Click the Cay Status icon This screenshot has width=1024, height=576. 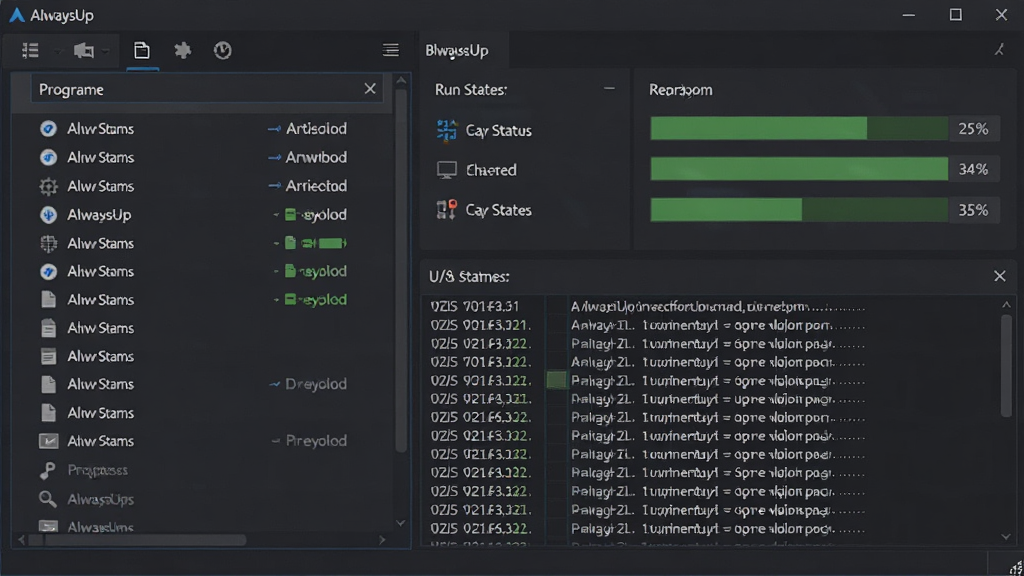447,130
